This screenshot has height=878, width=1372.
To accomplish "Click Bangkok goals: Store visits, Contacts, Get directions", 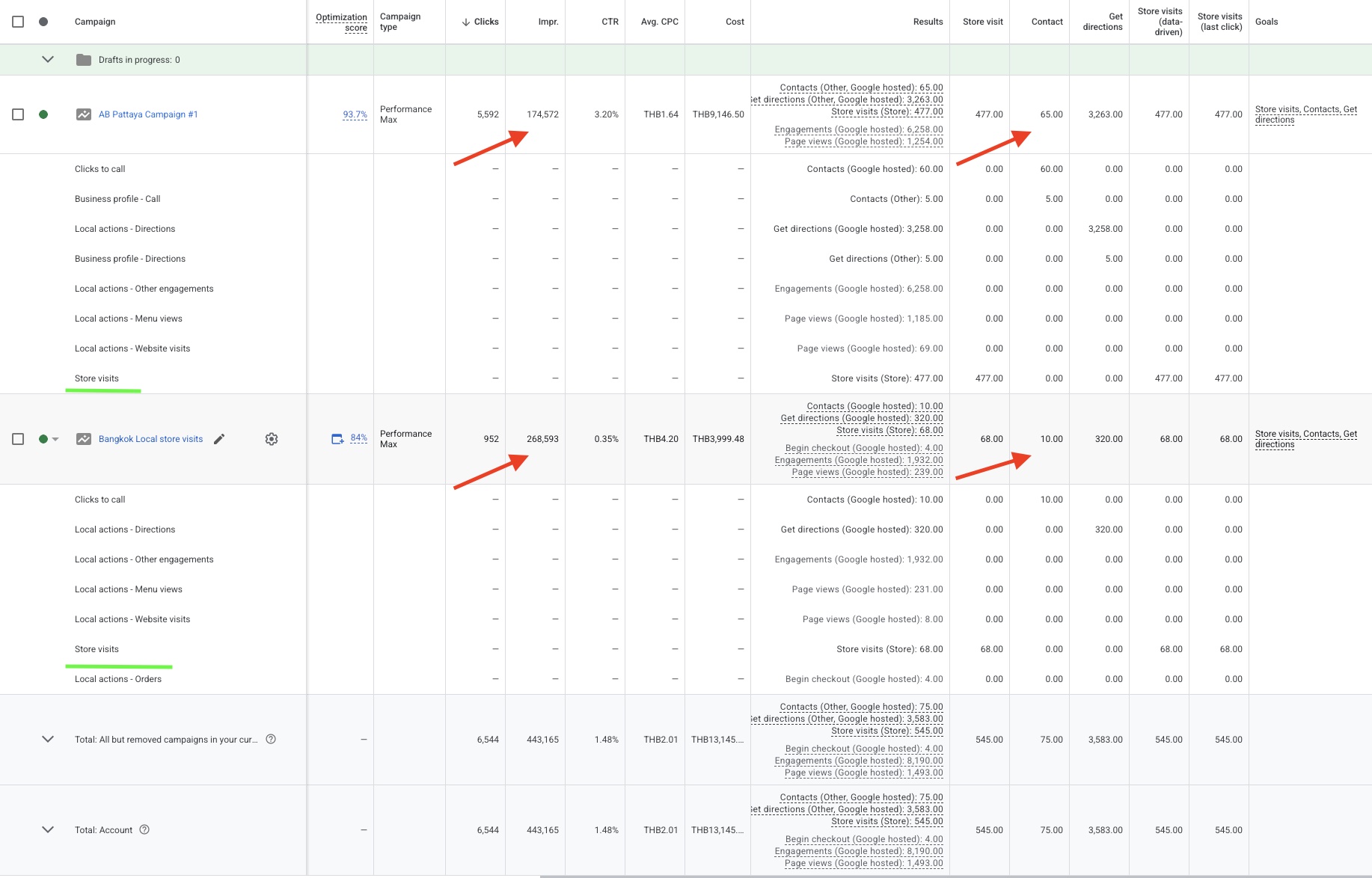I will click(x=1306, y=439).
